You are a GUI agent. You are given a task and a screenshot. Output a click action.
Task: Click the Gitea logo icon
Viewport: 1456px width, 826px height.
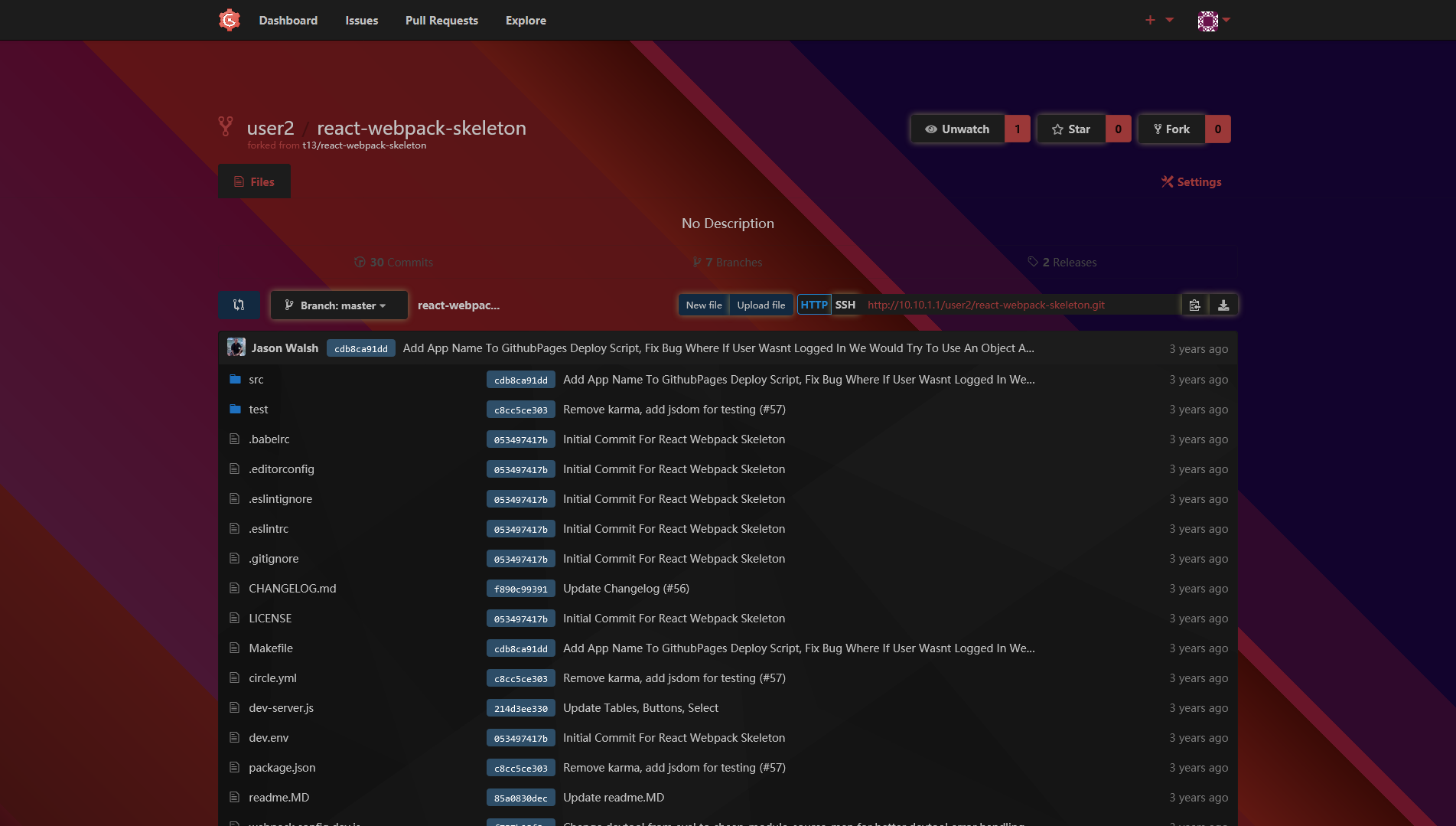pyautogui.click(x=229, y=20)
